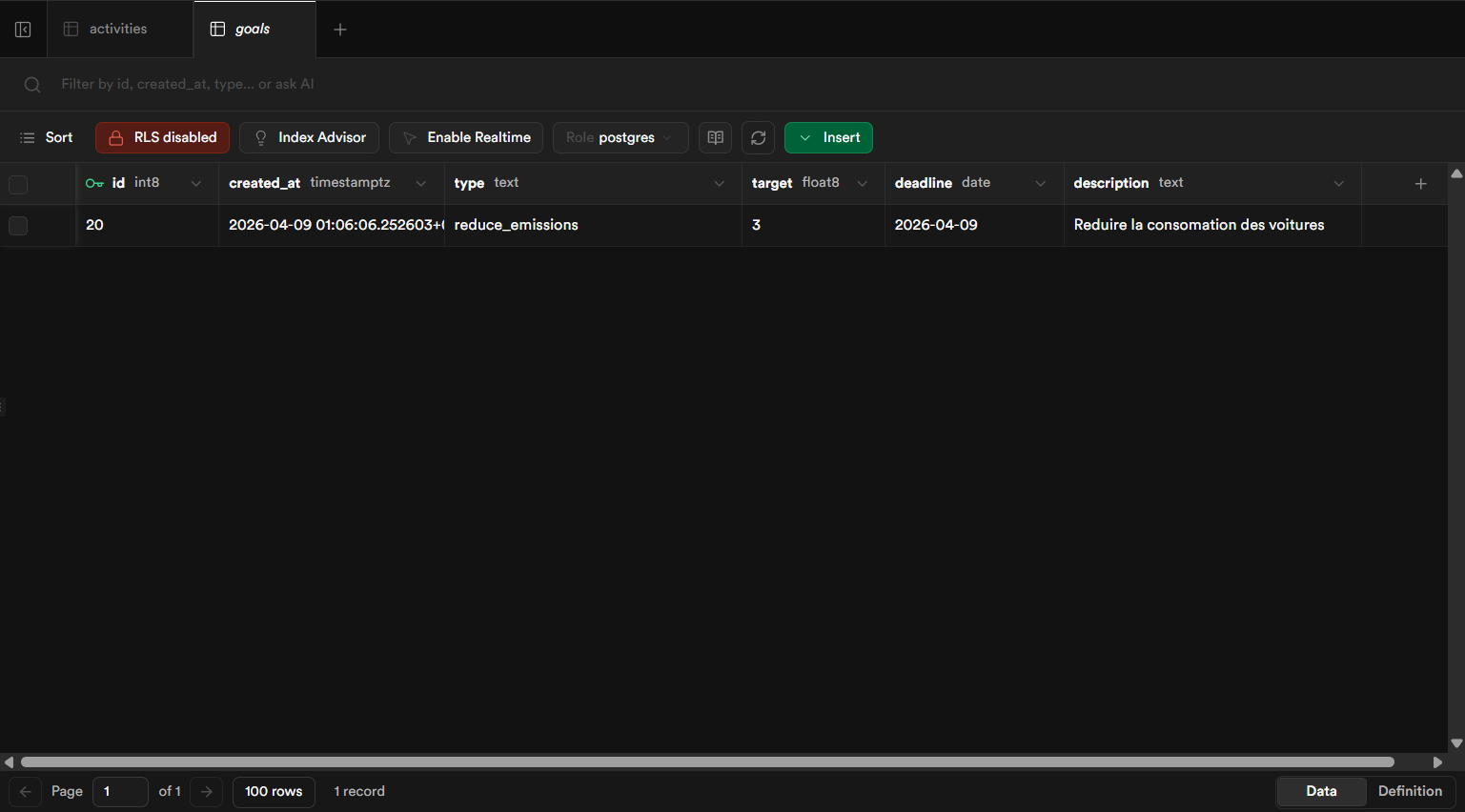Switch to the Definition view tab

pos(1410,792)
